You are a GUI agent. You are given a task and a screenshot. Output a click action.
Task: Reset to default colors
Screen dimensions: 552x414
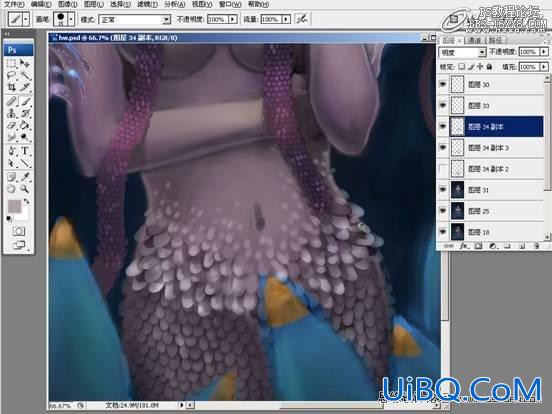coord(9,219)
